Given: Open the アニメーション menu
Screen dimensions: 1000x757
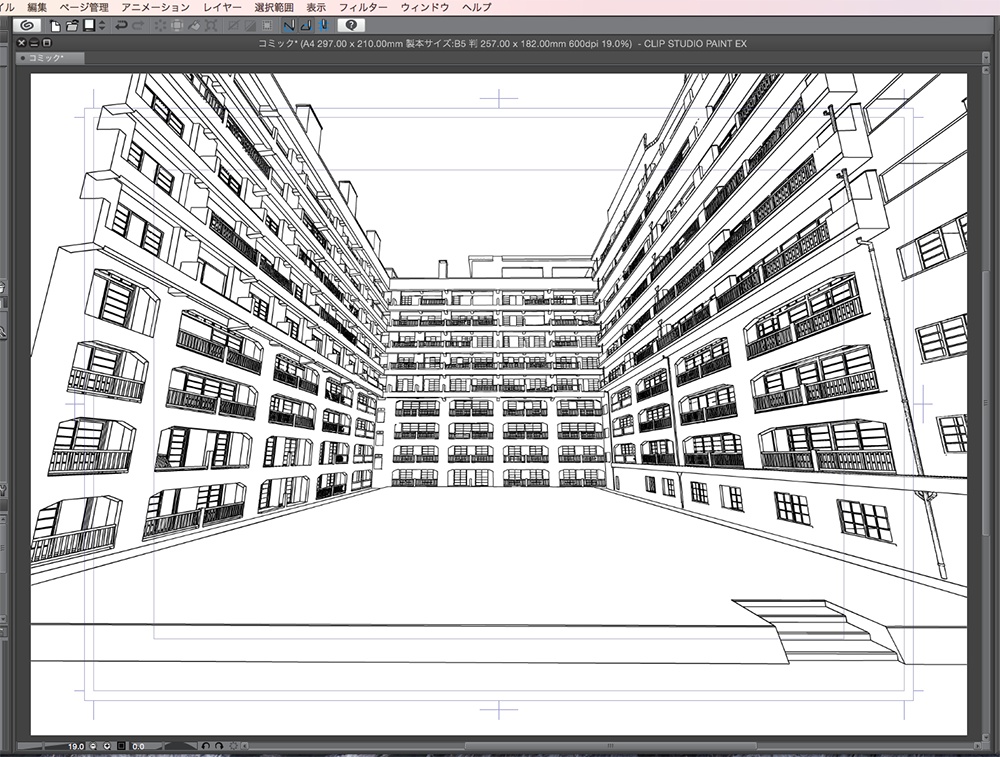Looking at the screenshot, I should click(156, 7).
